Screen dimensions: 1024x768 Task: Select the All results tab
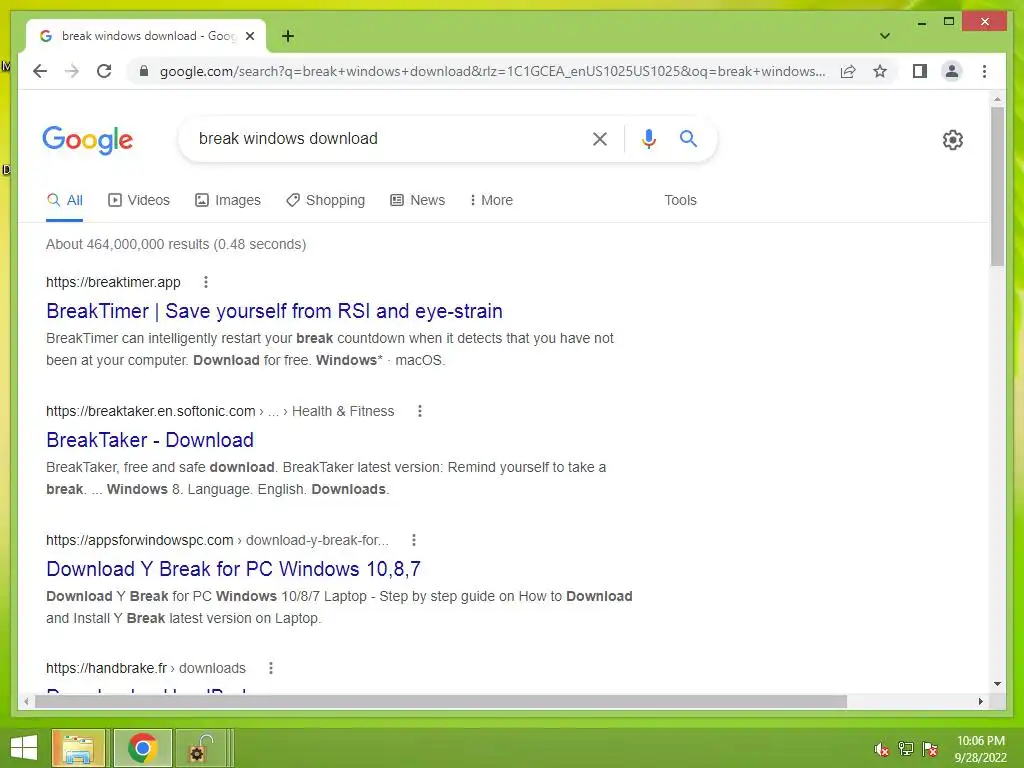click(x=65, y=200)
